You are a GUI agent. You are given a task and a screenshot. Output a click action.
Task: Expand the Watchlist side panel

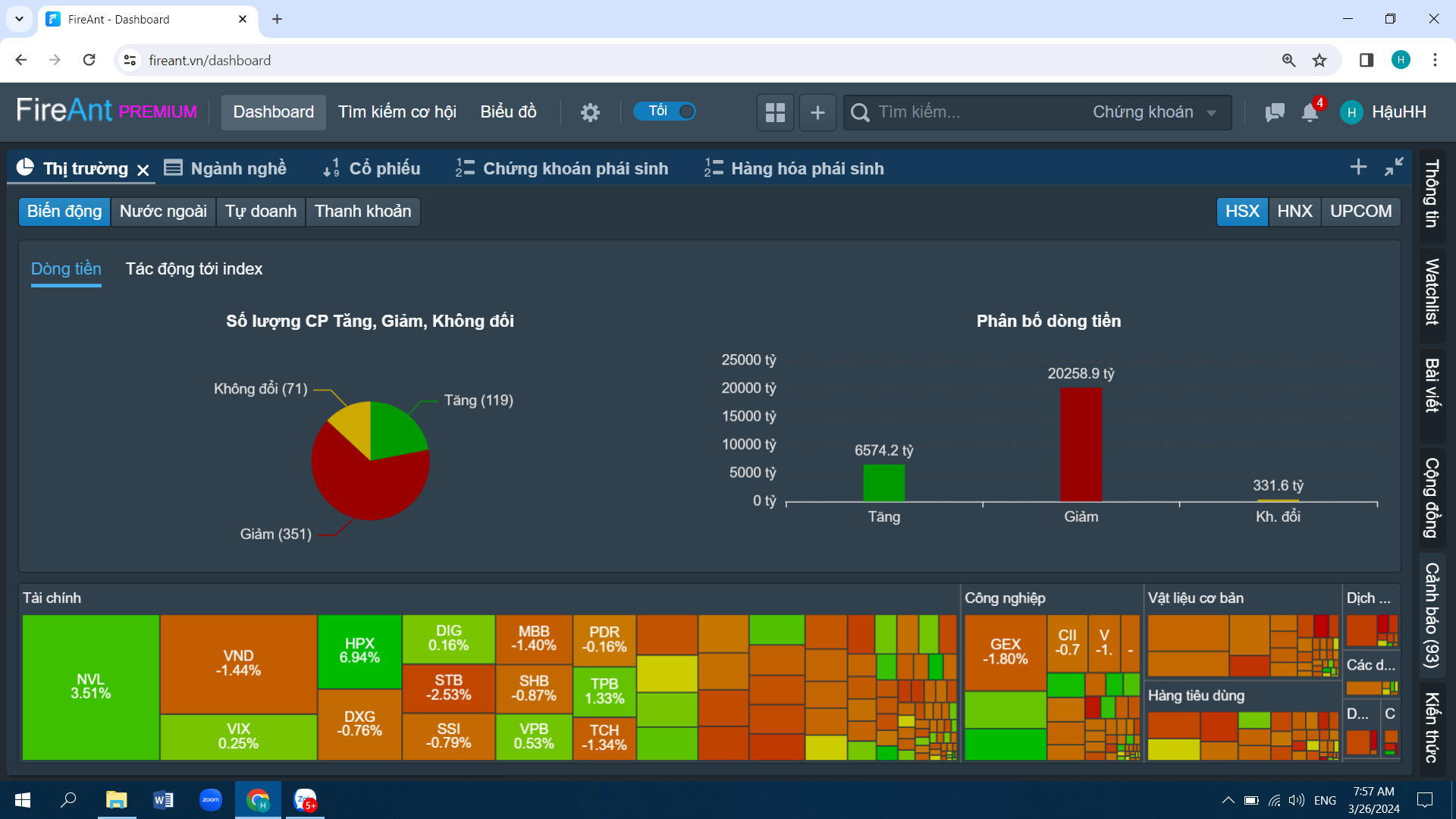(x=1432, y=292)
